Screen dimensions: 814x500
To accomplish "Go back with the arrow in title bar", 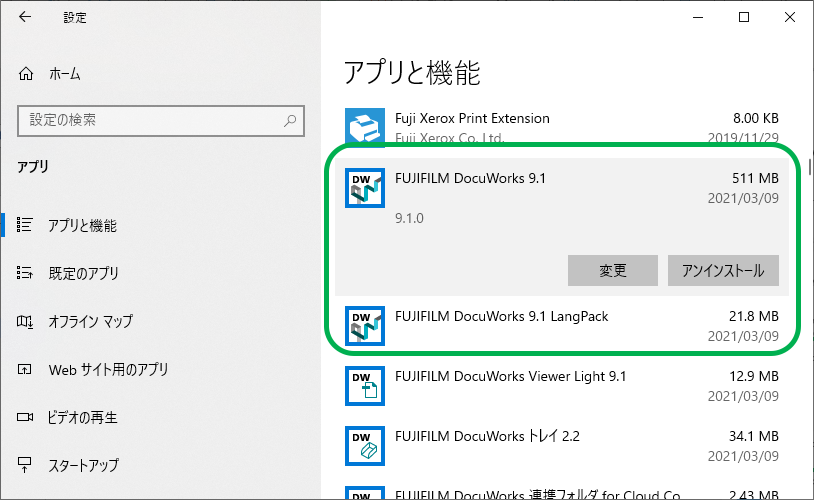I will [x=25, y=17].
